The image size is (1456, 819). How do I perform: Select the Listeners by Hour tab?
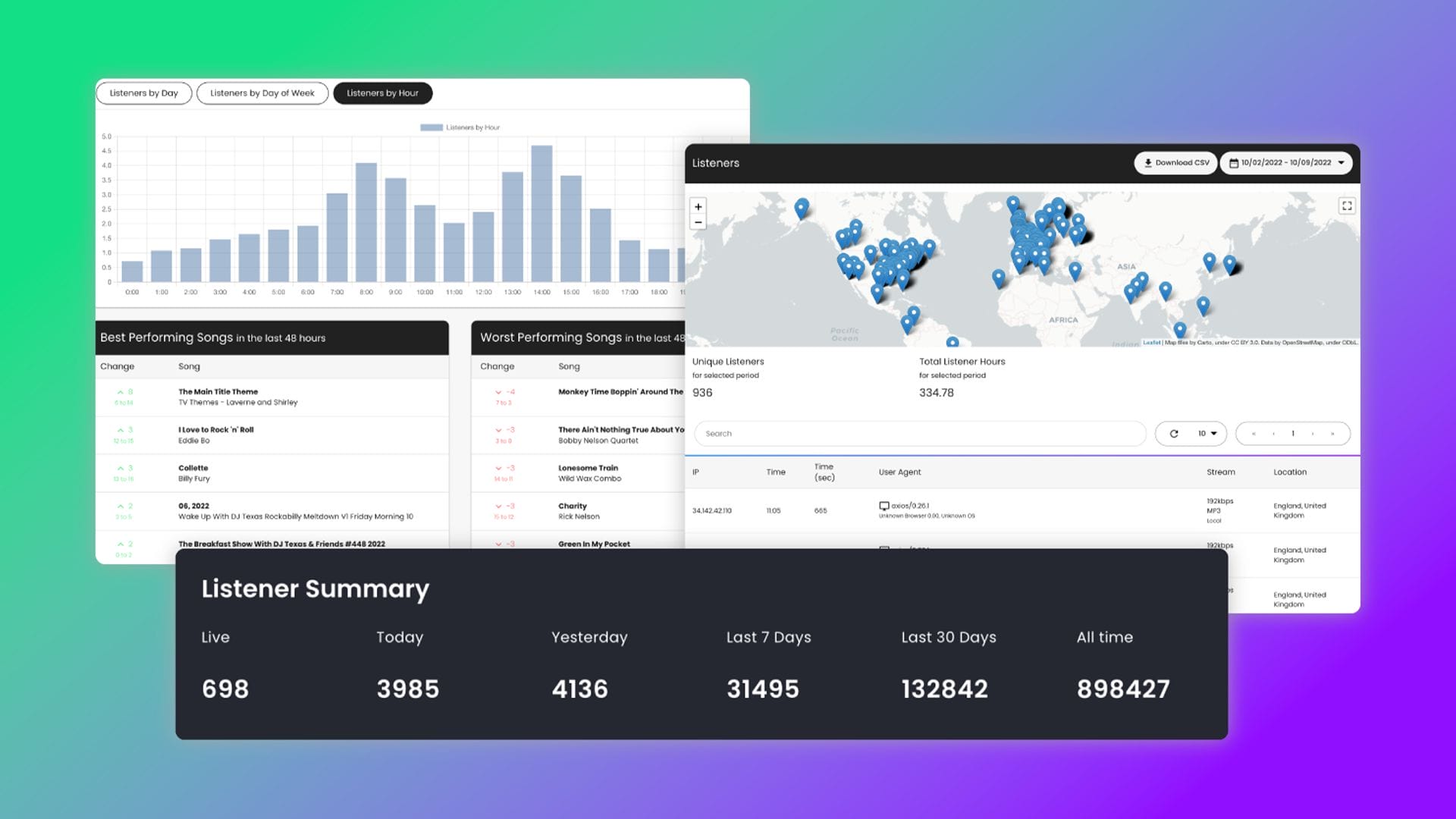pos(382,93)
